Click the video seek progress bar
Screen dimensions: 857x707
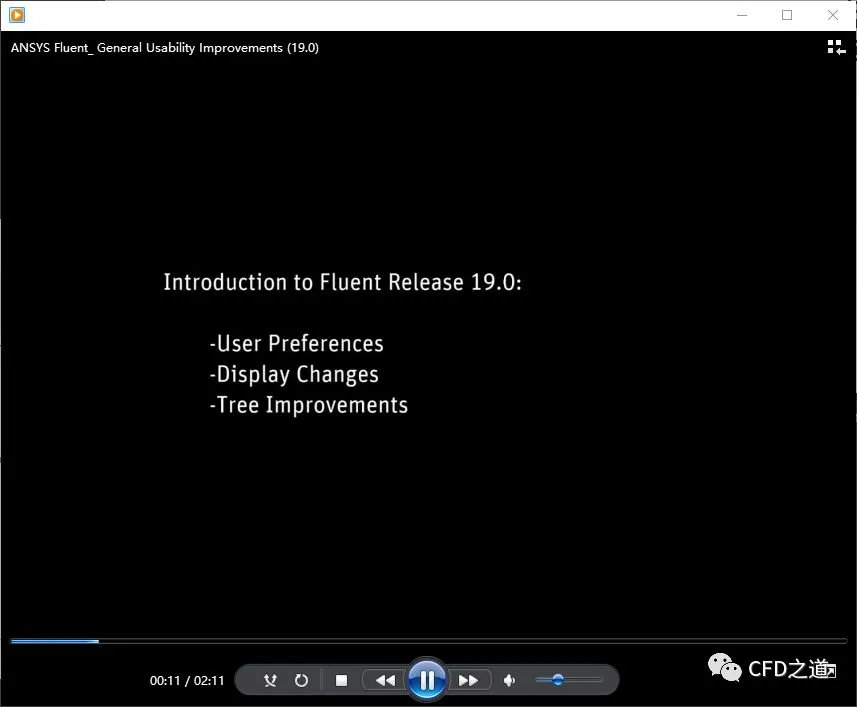coord(428,641)
